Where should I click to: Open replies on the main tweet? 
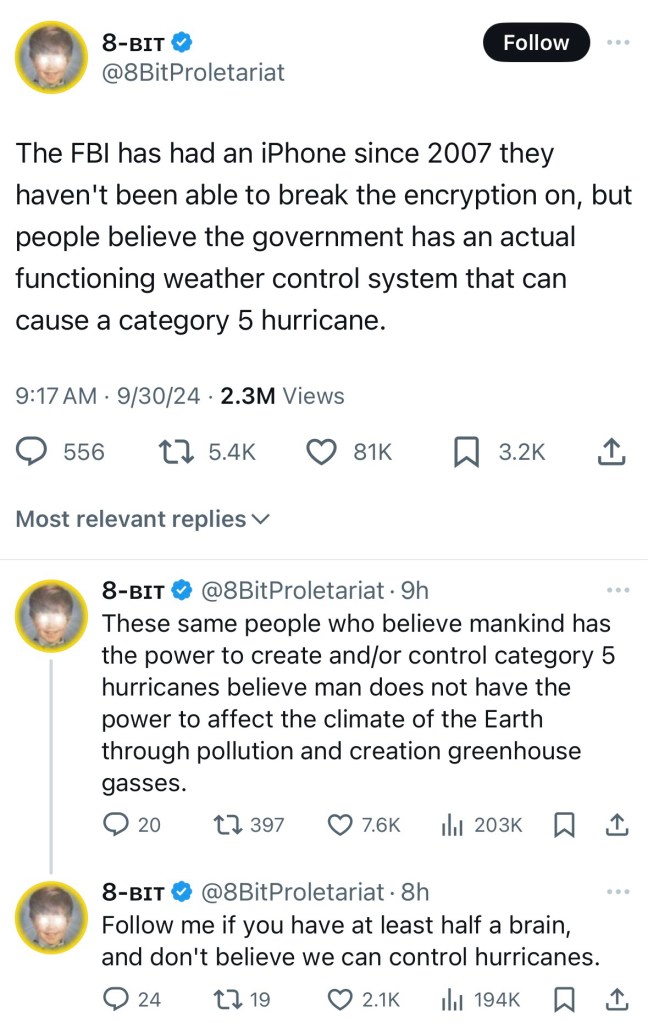tap(36, 453)
